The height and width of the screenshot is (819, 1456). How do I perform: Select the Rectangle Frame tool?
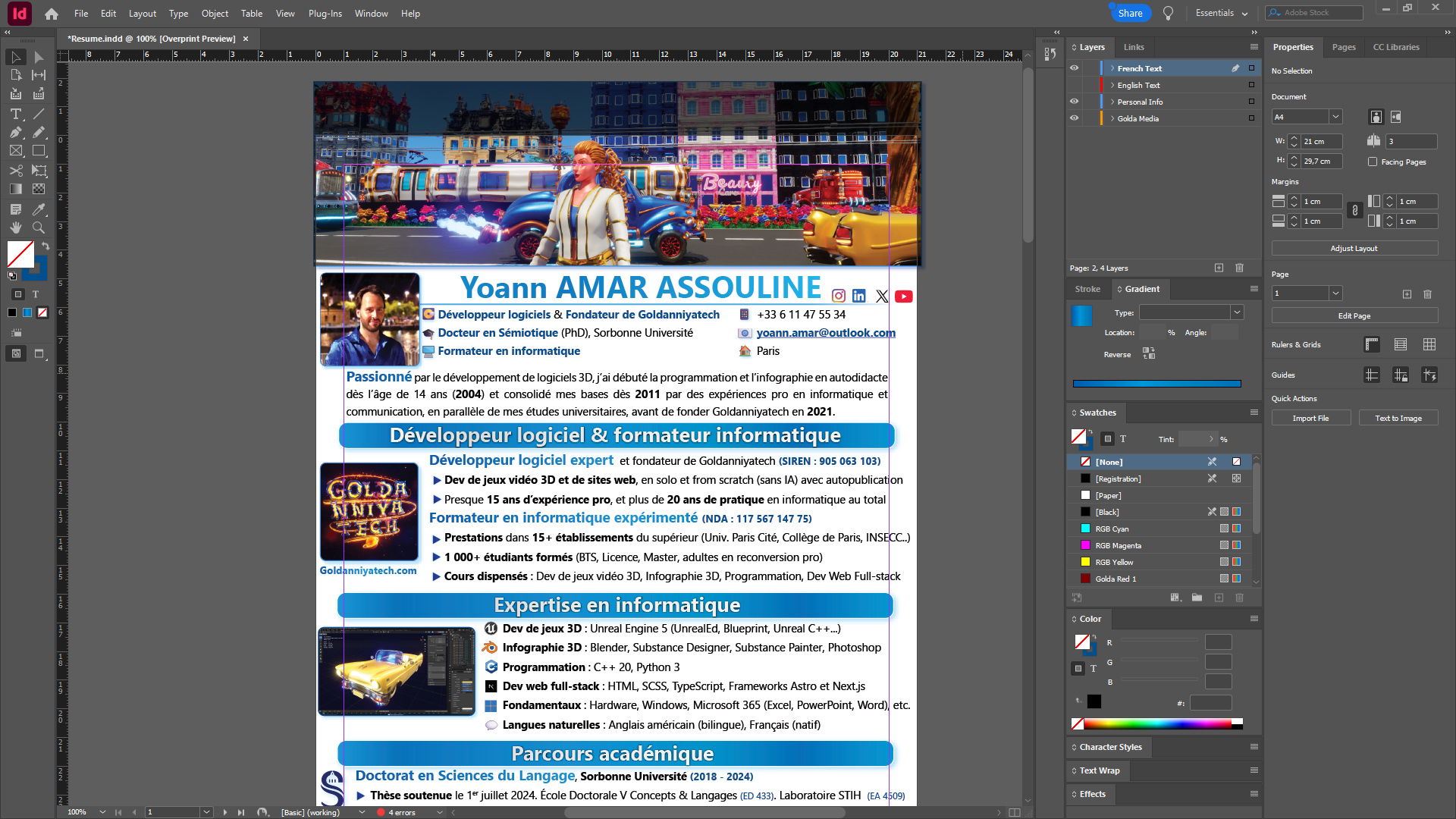15,151
